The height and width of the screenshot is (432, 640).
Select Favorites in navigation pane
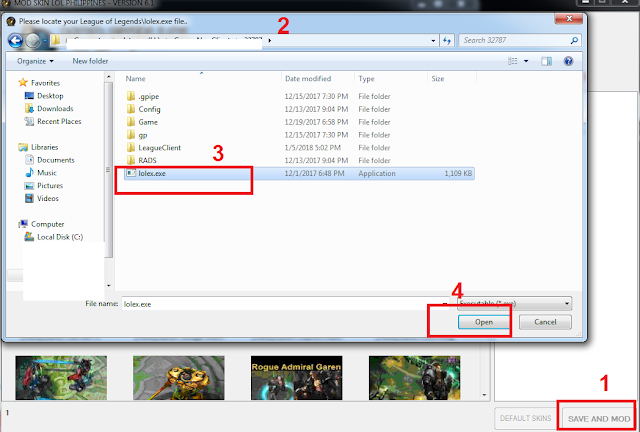(x=39, y=83)
